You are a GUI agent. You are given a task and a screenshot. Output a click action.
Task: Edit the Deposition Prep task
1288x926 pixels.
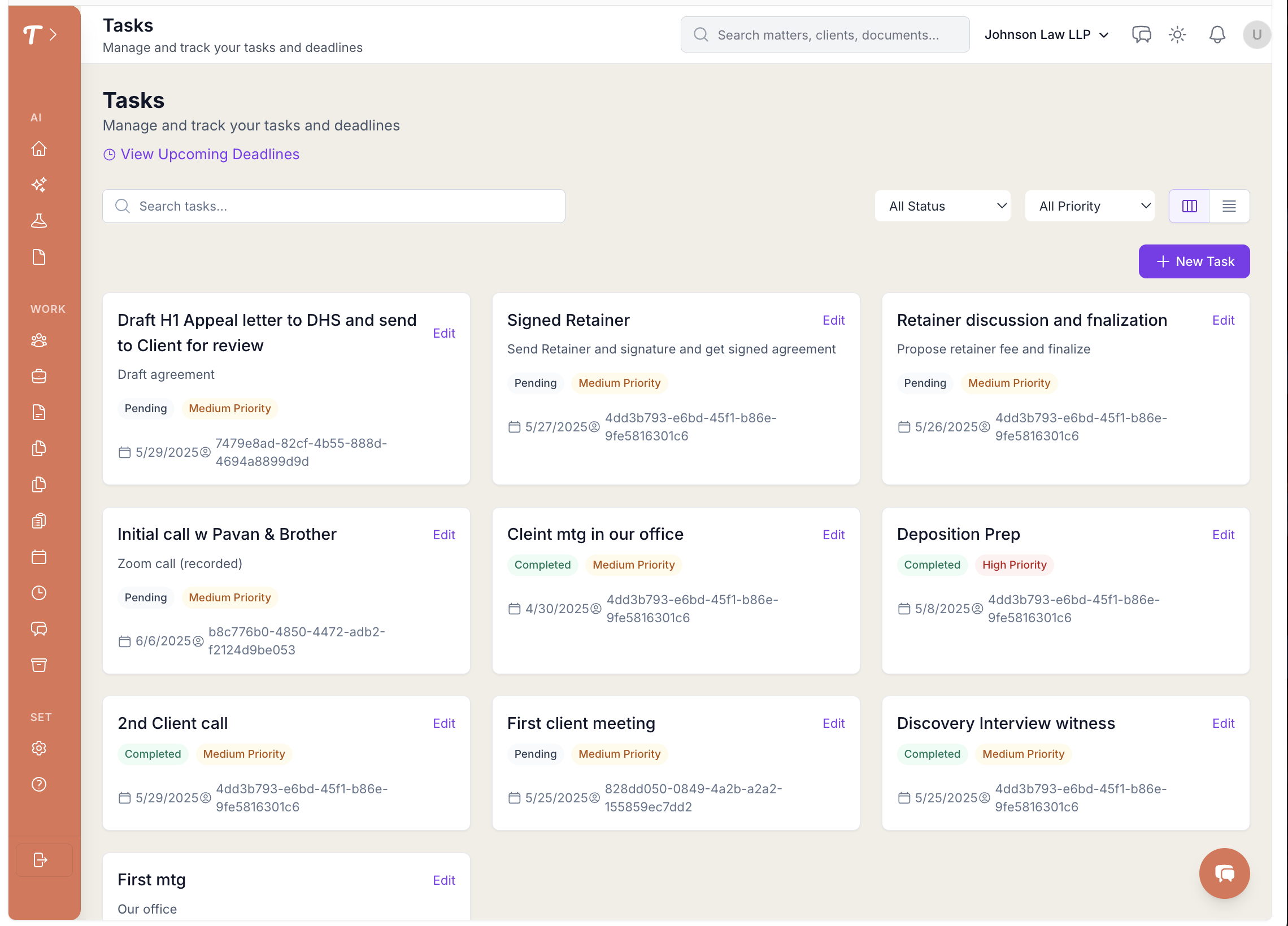coord(1222,534)
